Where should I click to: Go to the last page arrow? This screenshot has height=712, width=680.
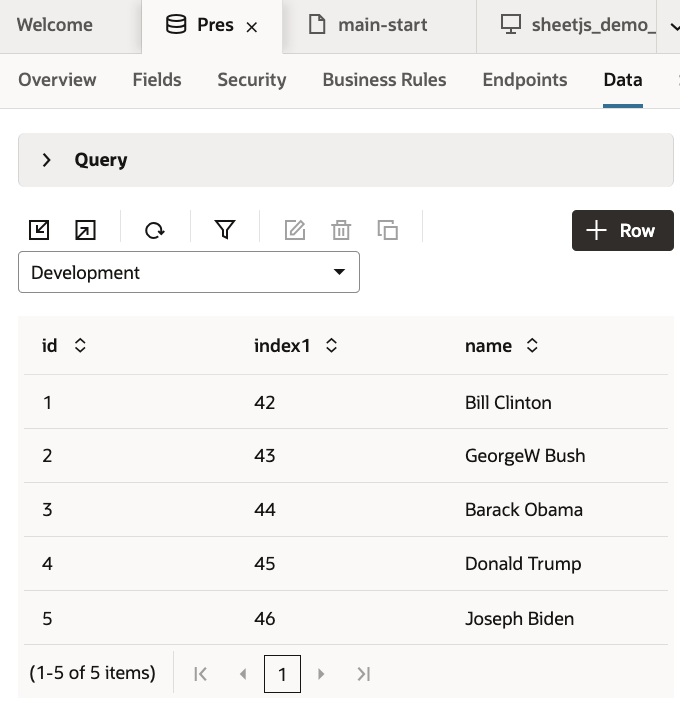364,674
